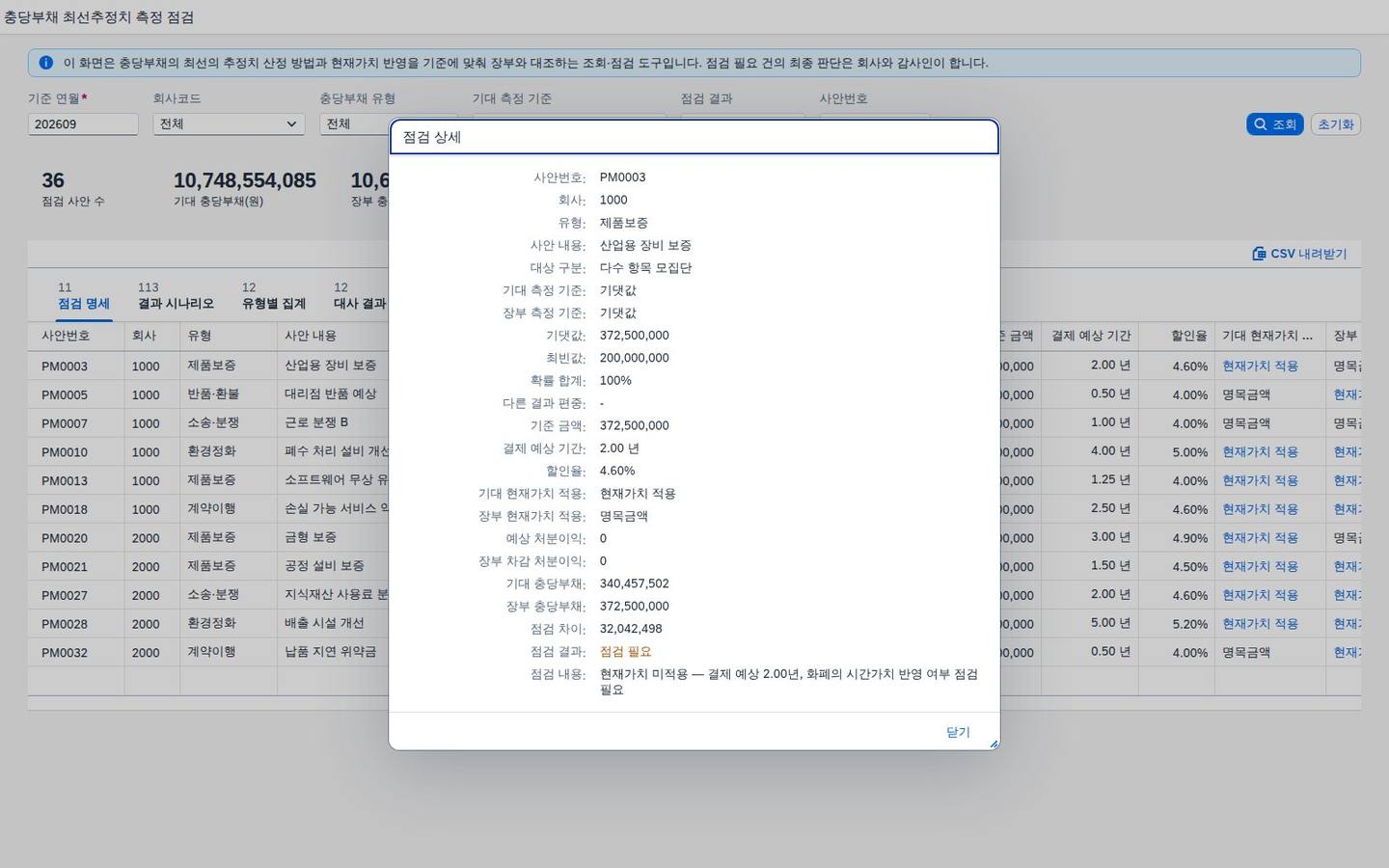The width and height of the screenshot is (1389, 868).
Task: Close the 점검 상세 dialog with 닫기
Action: point(958,732)
